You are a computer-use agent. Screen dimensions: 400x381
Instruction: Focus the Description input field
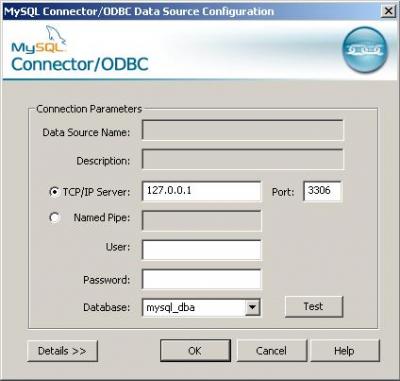[x=243, y=159]
